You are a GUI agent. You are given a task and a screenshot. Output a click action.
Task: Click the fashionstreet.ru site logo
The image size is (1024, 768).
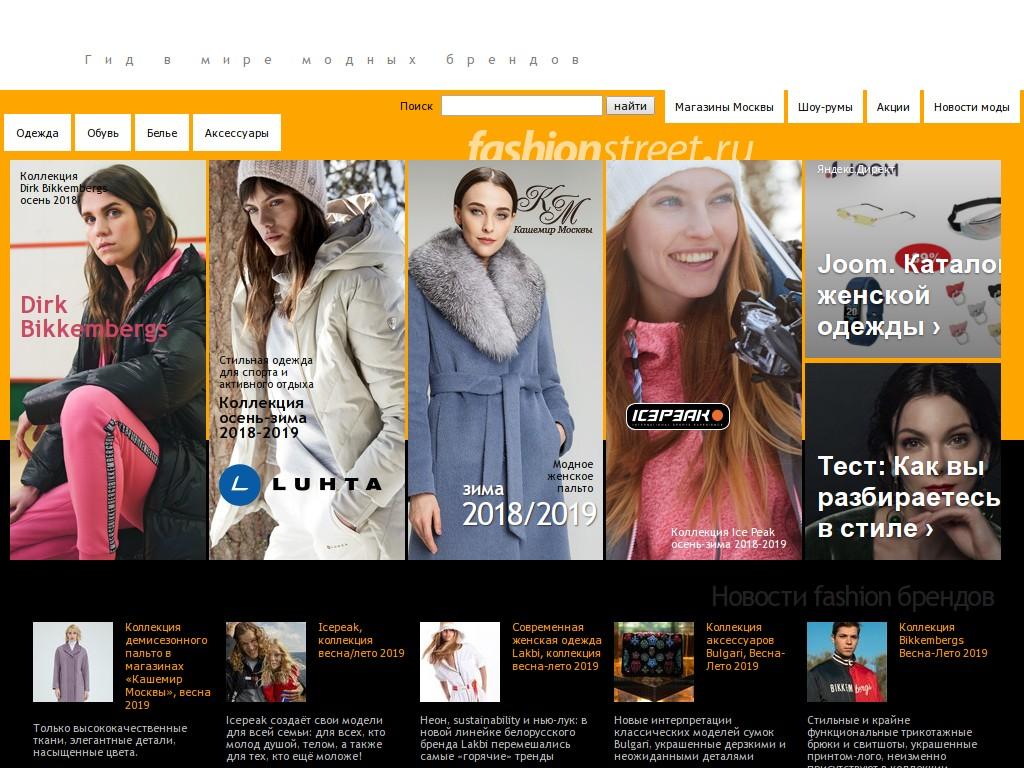[x=611, y=146]
